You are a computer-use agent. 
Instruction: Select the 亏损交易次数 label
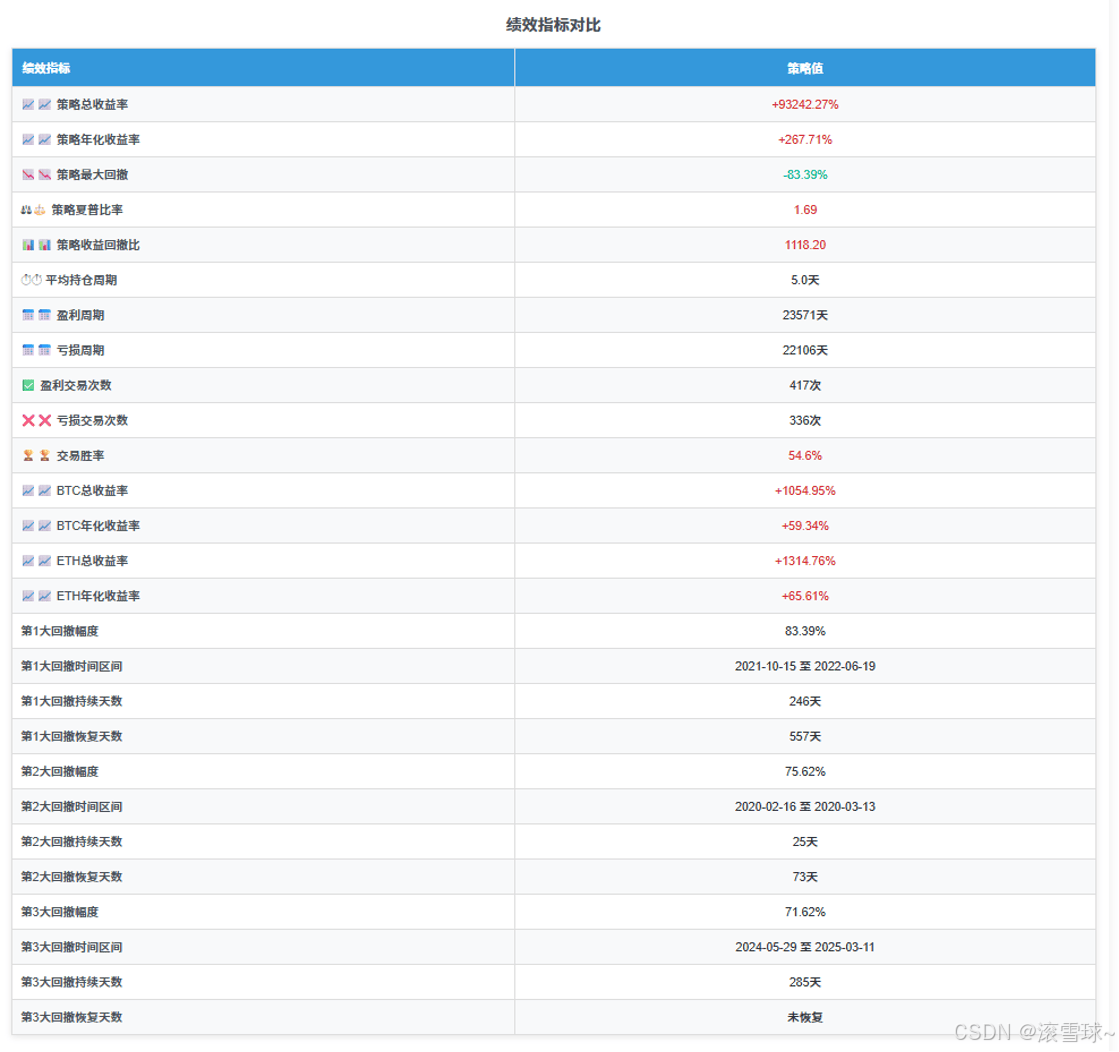(93, 420)
